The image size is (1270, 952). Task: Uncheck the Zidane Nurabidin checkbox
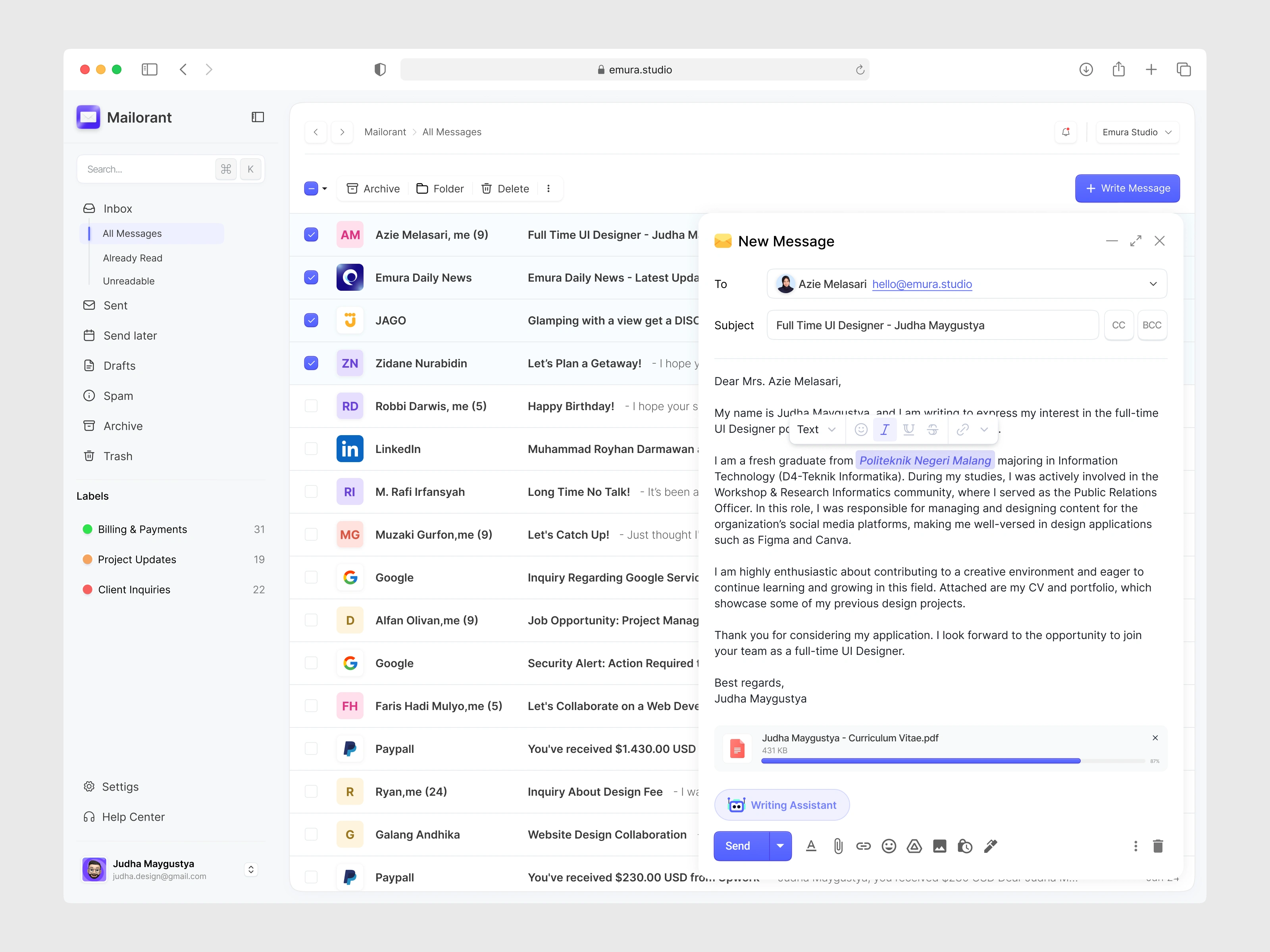(311, 363)
